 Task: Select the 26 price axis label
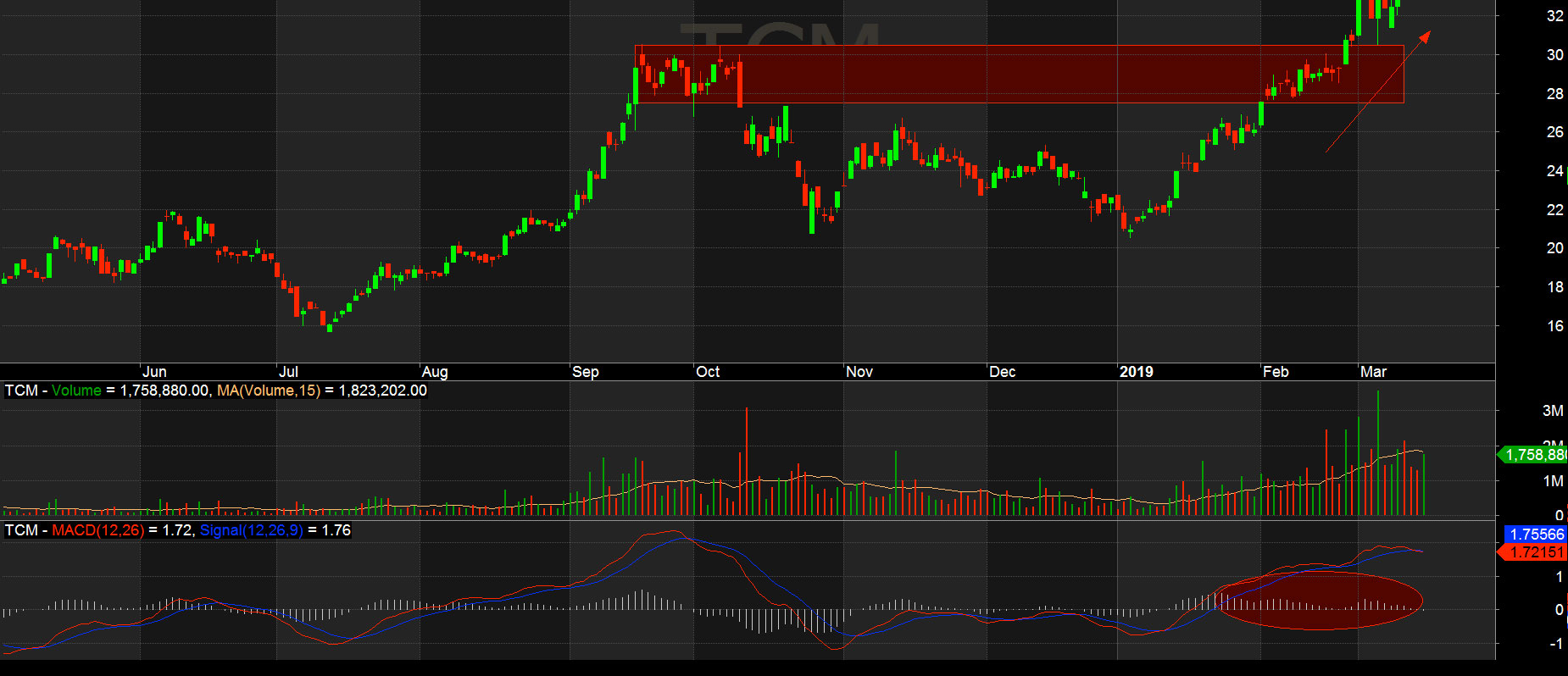tap(1555, 132)
